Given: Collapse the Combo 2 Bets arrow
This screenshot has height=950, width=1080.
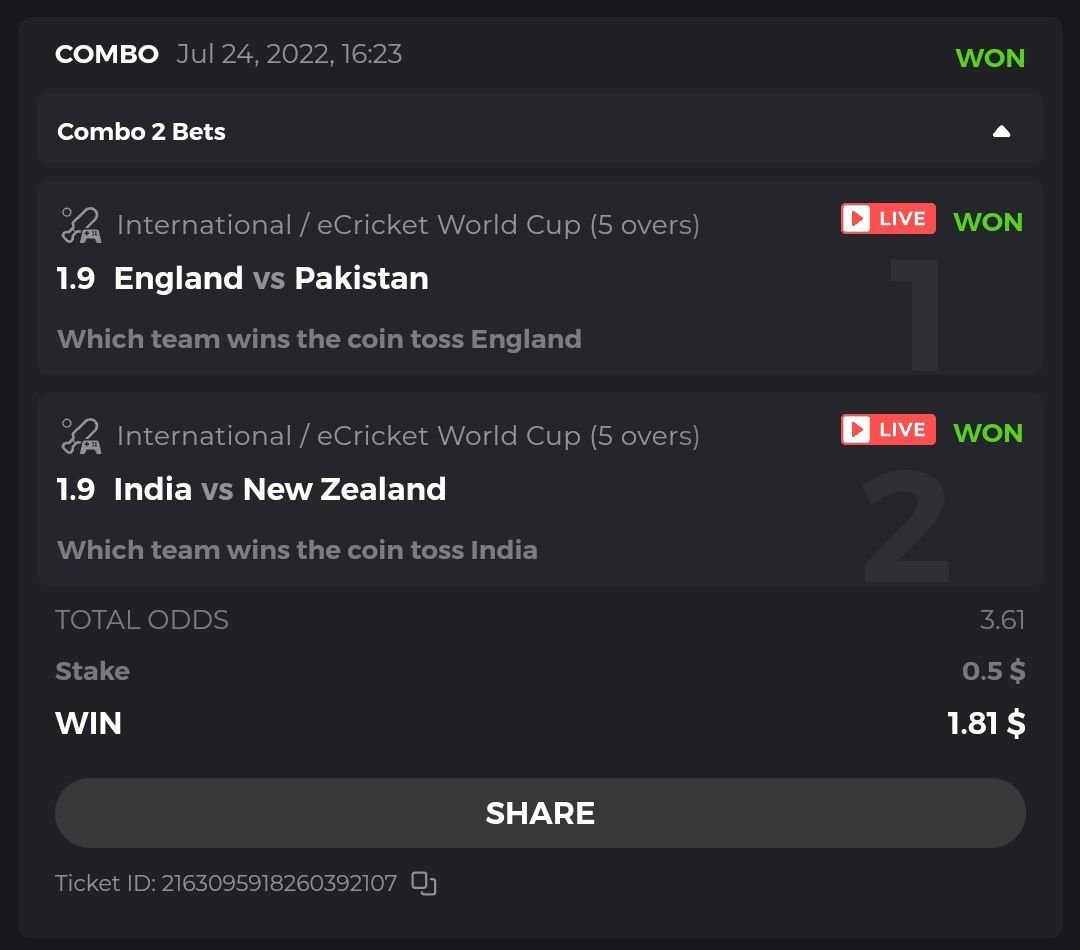Looking at the screenshot, I should coord(1001,132).
